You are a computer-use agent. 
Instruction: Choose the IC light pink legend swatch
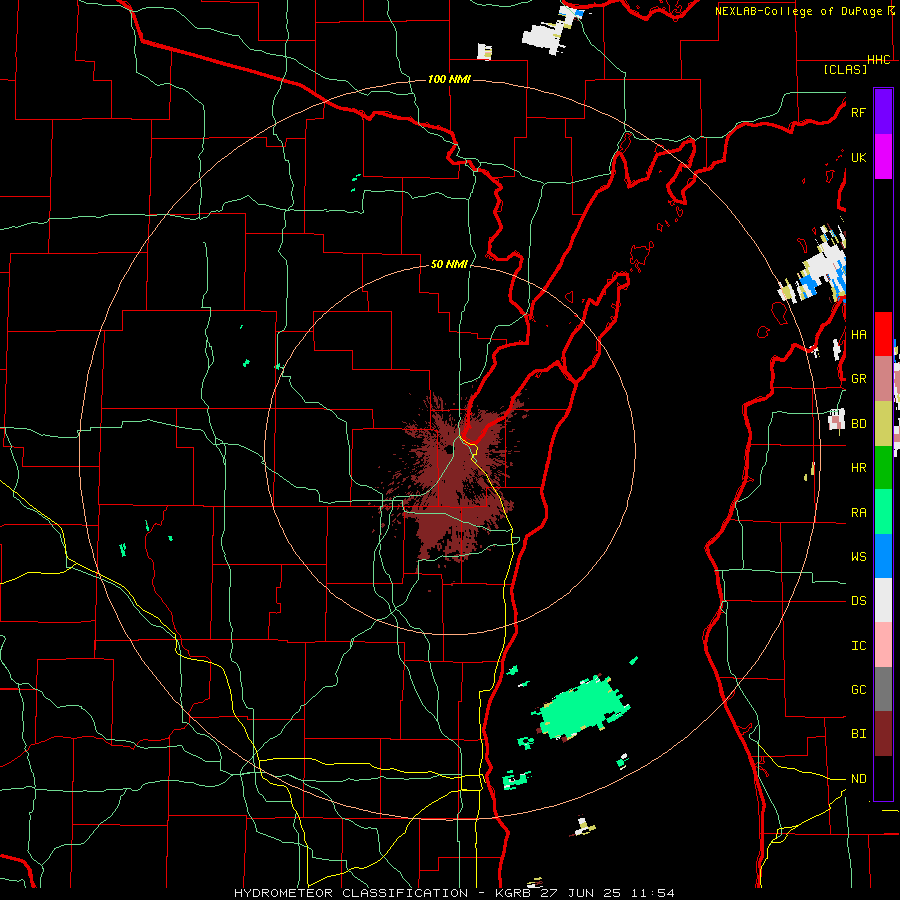click(883, 645)
